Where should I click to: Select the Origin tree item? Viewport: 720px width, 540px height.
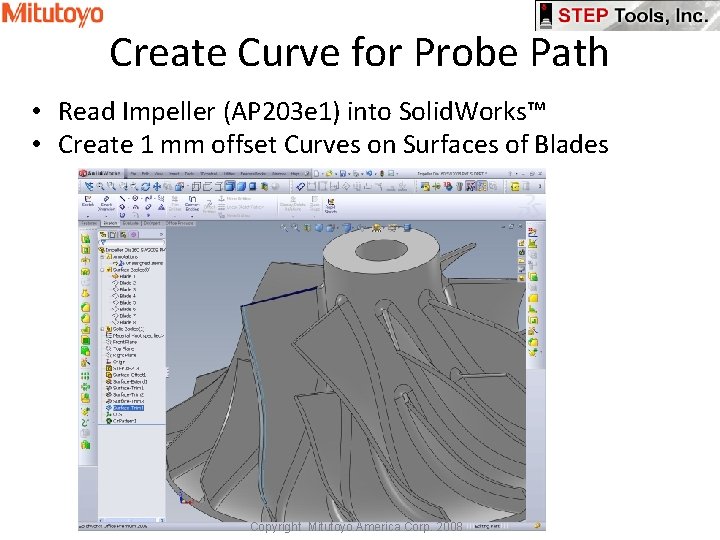pyautogui.click(x=116, y=362)
